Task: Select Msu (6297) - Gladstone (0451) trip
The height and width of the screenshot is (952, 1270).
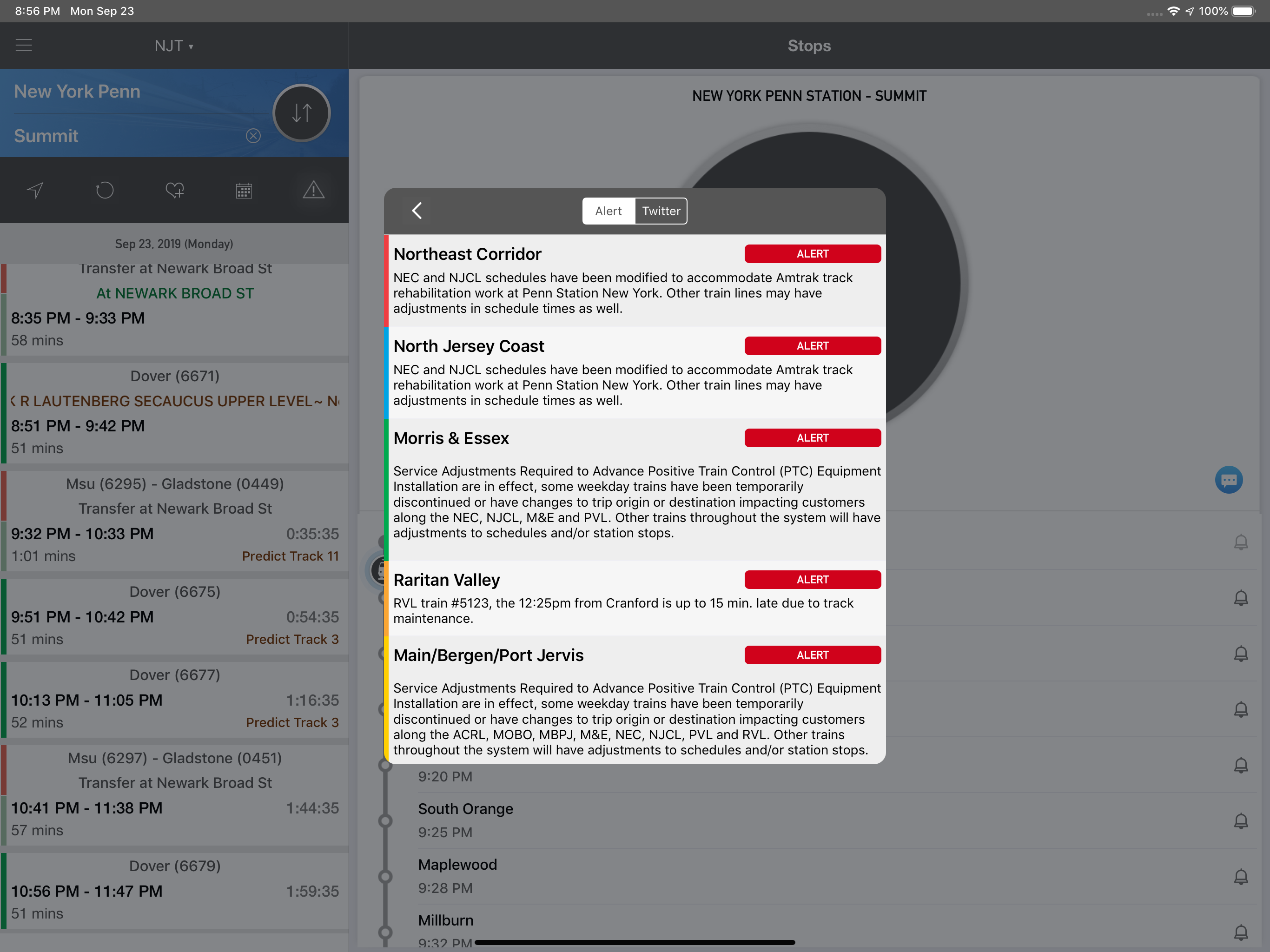Action: (174, 795)
